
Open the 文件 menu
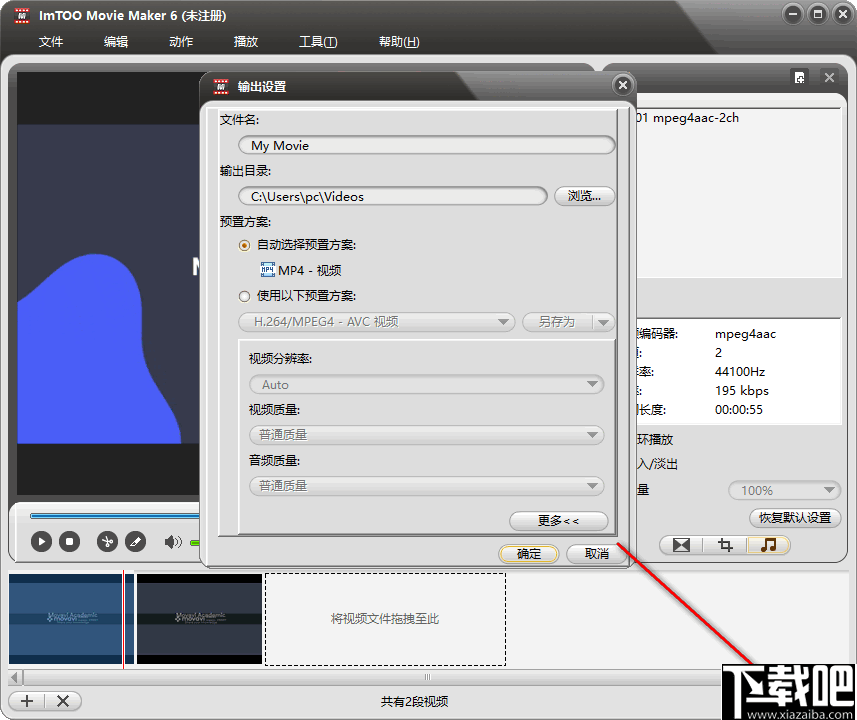(x=51, y=42)
